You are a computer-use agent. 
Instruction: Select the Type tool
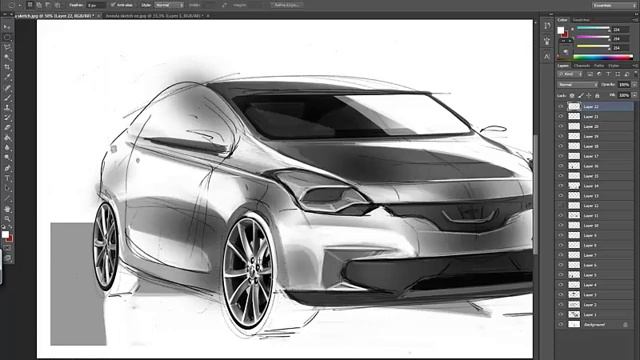(x=7, y=178)
